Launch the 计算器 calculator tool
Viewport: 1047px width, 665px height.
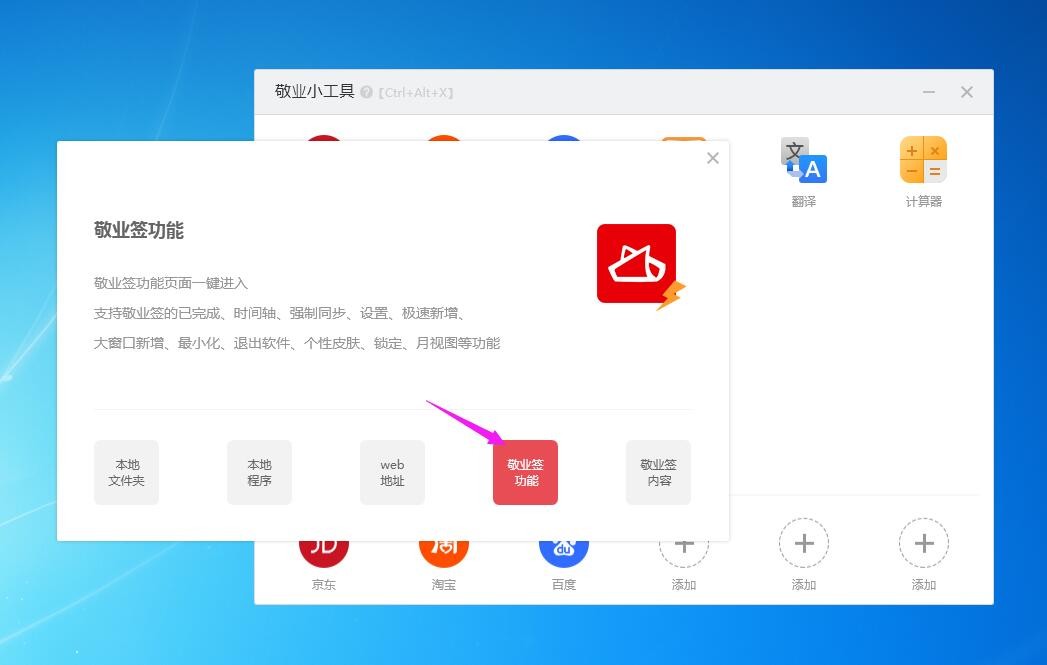point(923,160)
